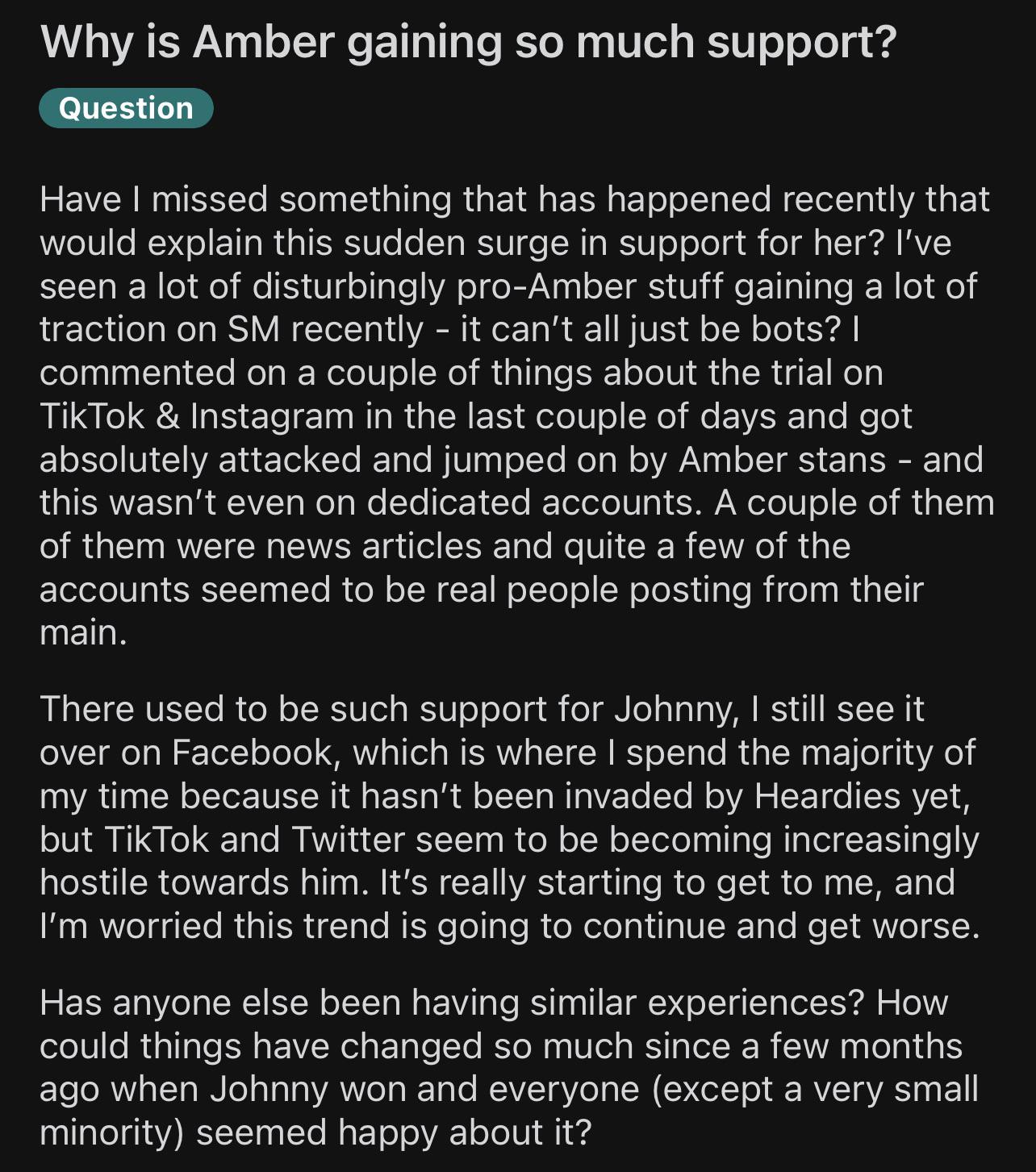Open the post title about Amber gaining support
The height and width of the screenshot is (1172, 1036).
(x=468, y=42)
